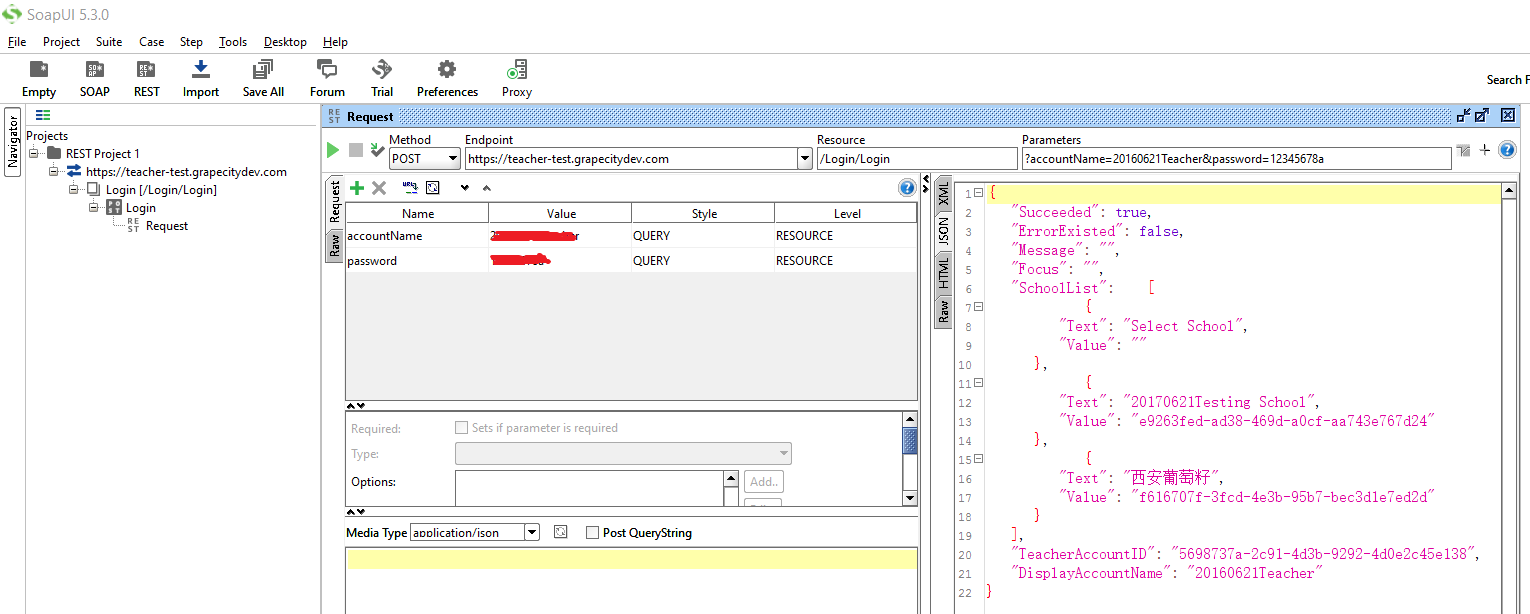Select the password parameter name cell
Image resolution: width=1530 pixels, height=614 pixels.
(417, 261)
